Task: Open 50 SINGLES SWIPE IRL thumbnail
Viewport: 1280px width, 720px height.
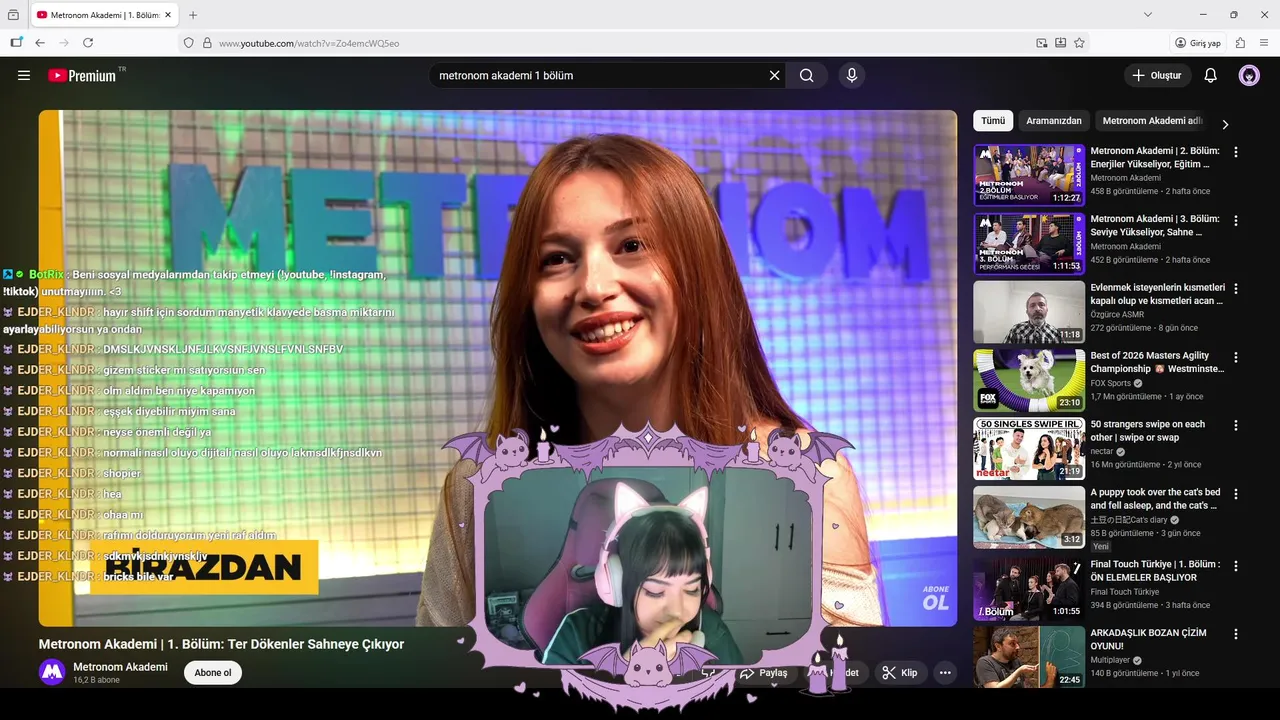Action: (x=1029, y=449)
